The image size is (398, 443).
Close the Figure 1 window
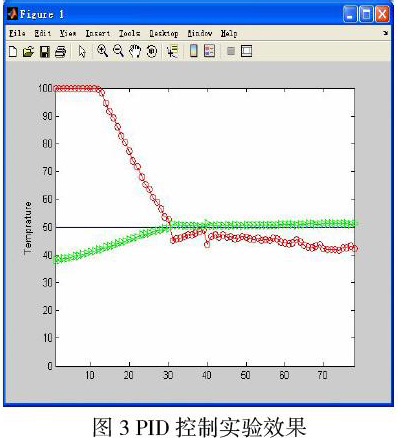click(x=382, y=15)
